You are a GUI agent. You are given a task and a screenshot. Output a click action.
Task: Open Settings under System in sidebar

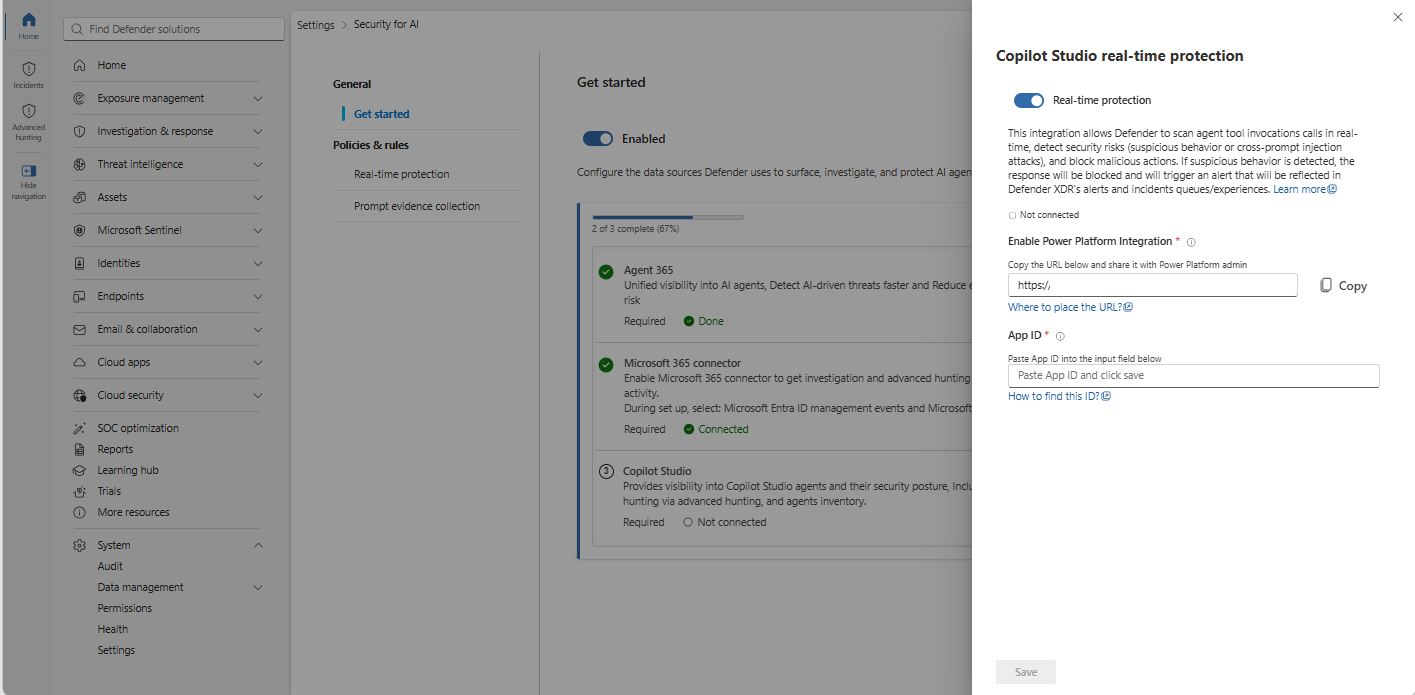[116, 650]
